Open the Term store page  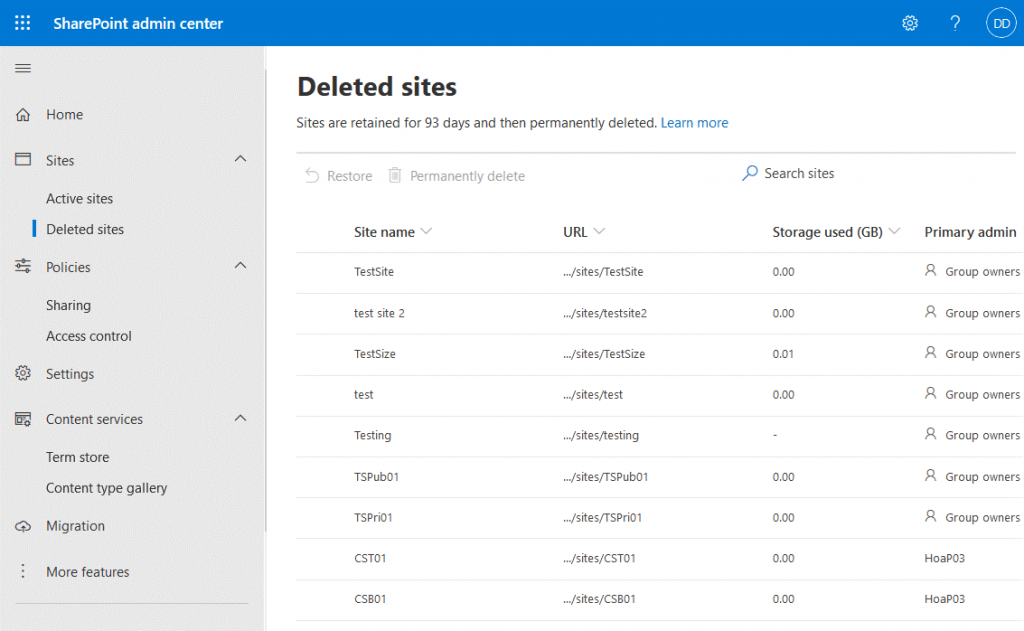pyautogui.click(x=78, y=456)
